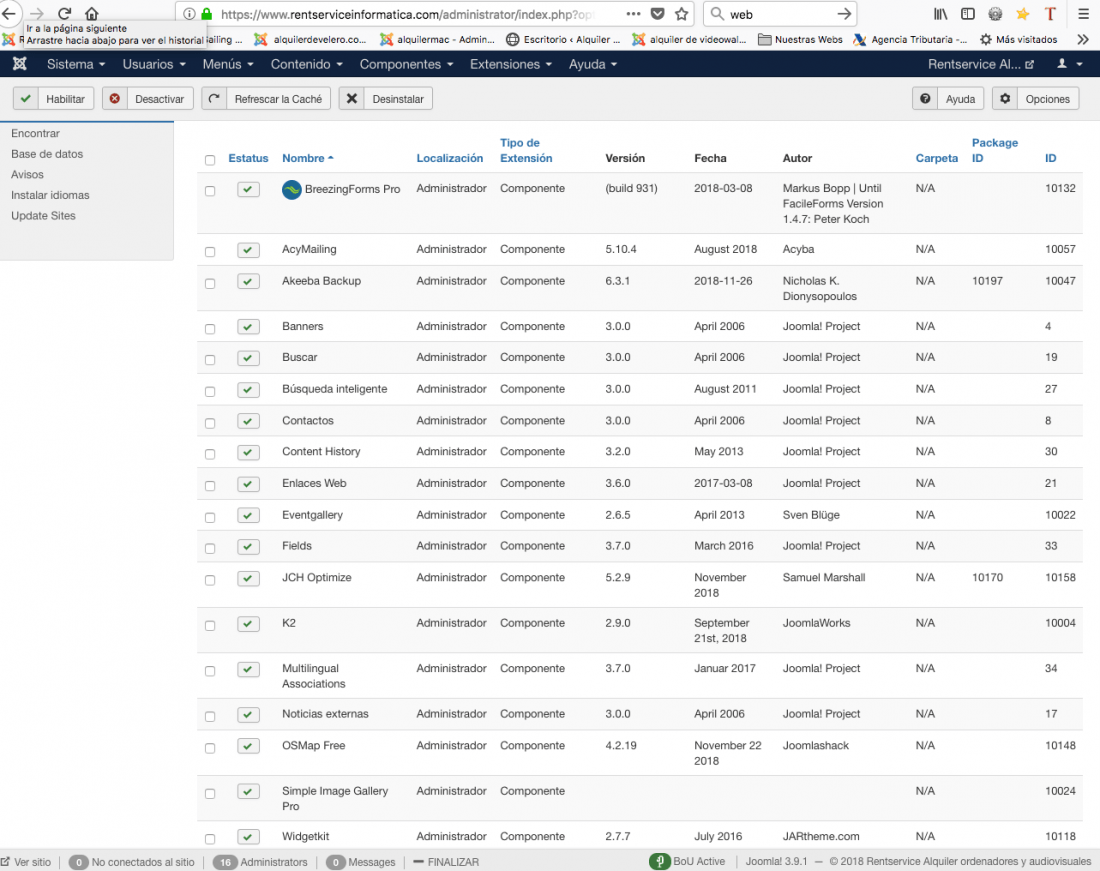Sort by ID column header
Viewport: 1100px width, 871px height.
pos(1050,158)
